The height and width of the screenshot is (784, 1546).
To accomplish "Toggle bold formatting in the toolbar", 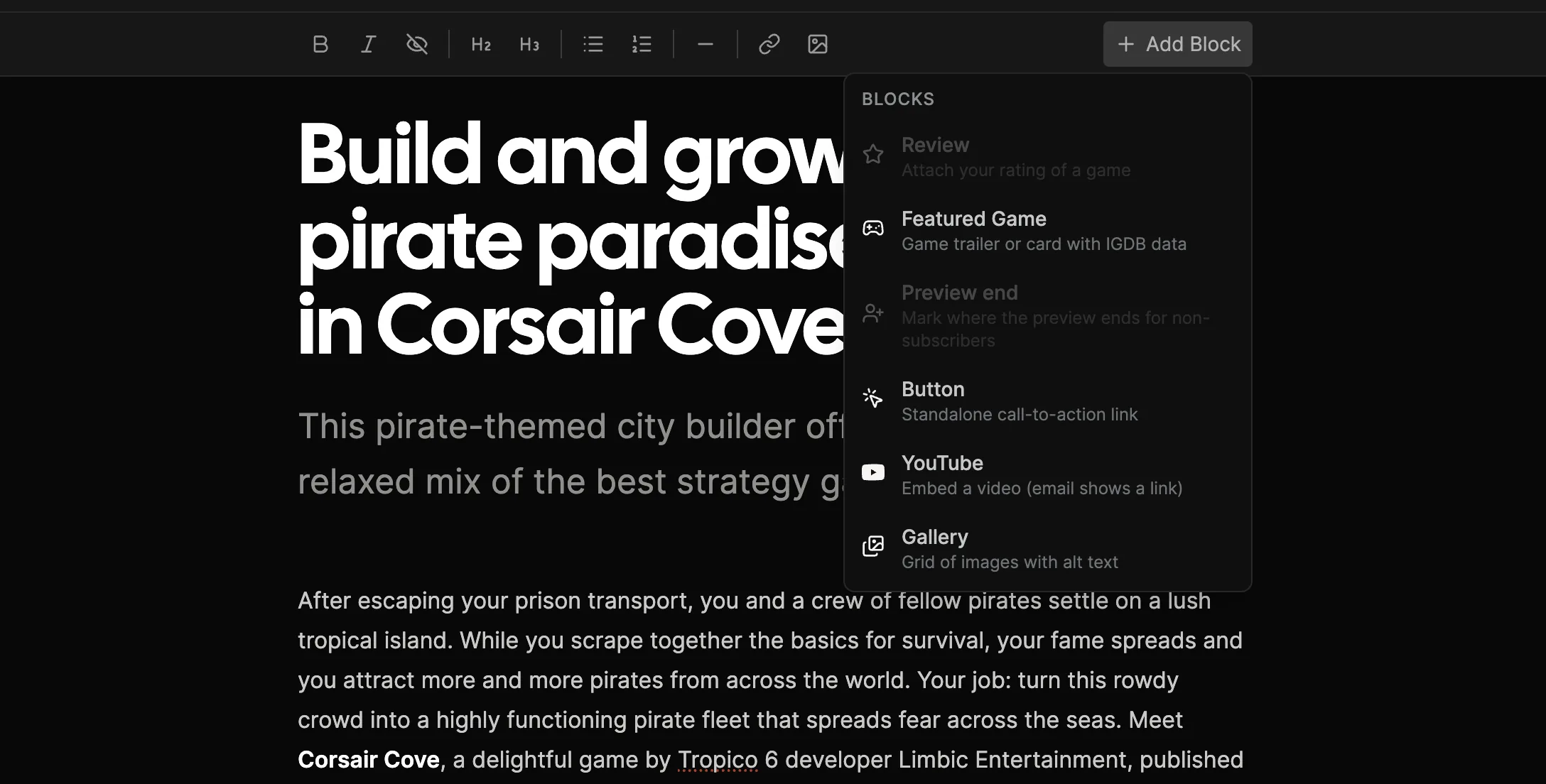I will coord(320,44).
